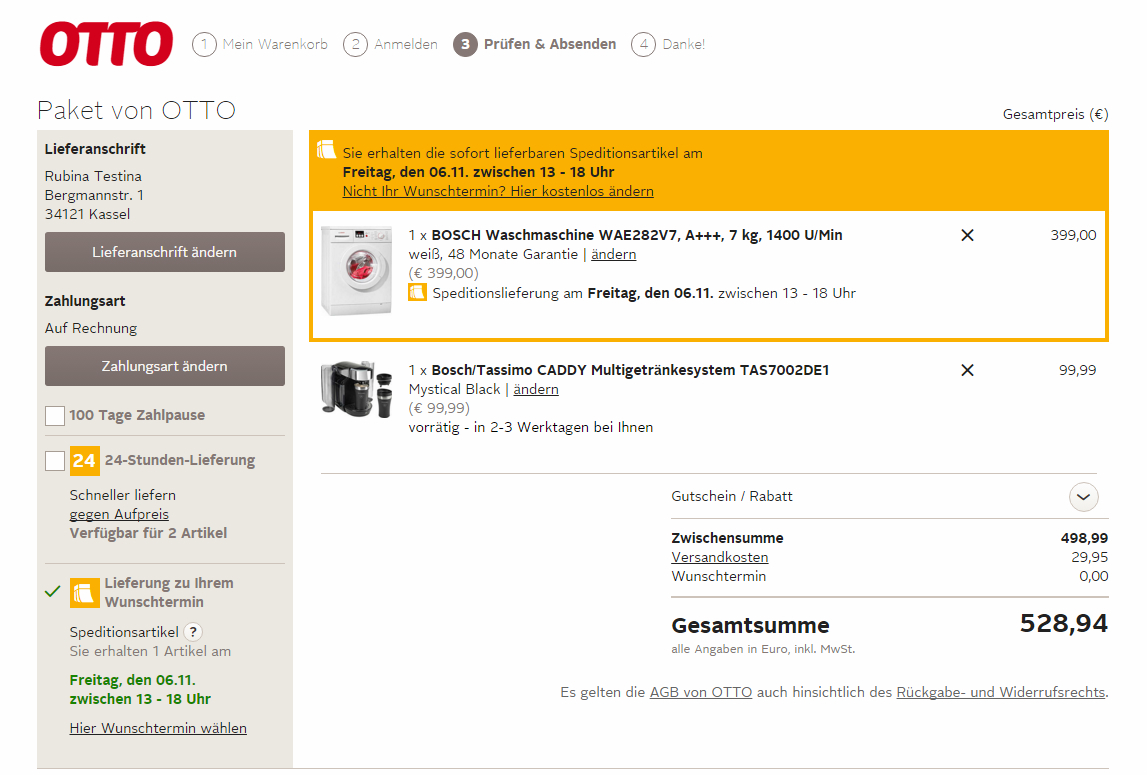
Task: Click the Lieferanschrift ändern button
Action: (x=165, y=252)
